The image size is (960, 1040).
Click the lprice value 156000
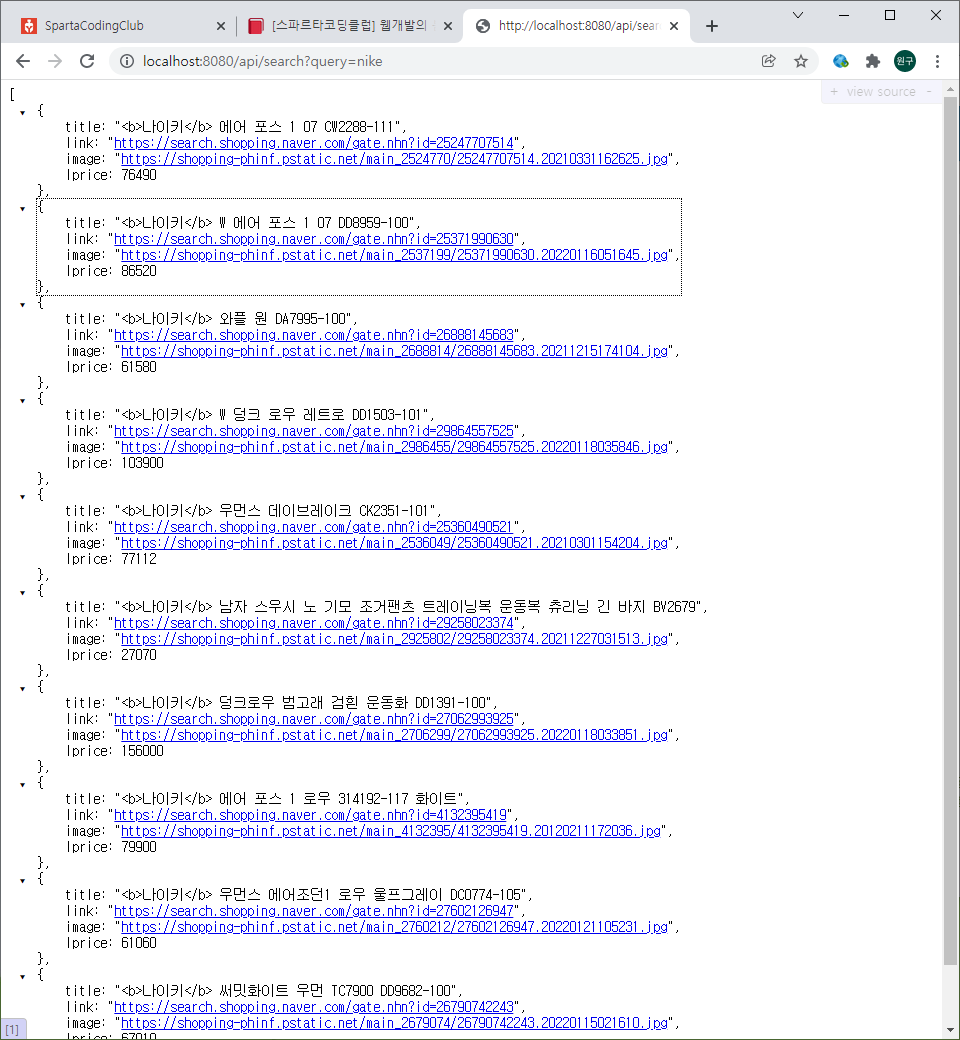tap(142, 751)
